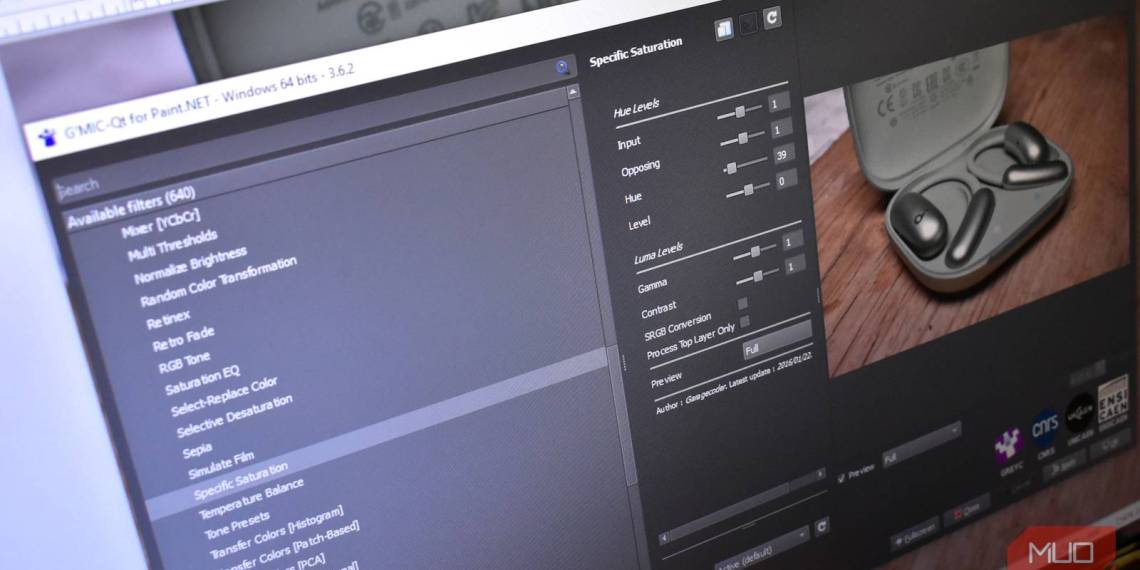Select the Selective Desaturation filter

235,417
